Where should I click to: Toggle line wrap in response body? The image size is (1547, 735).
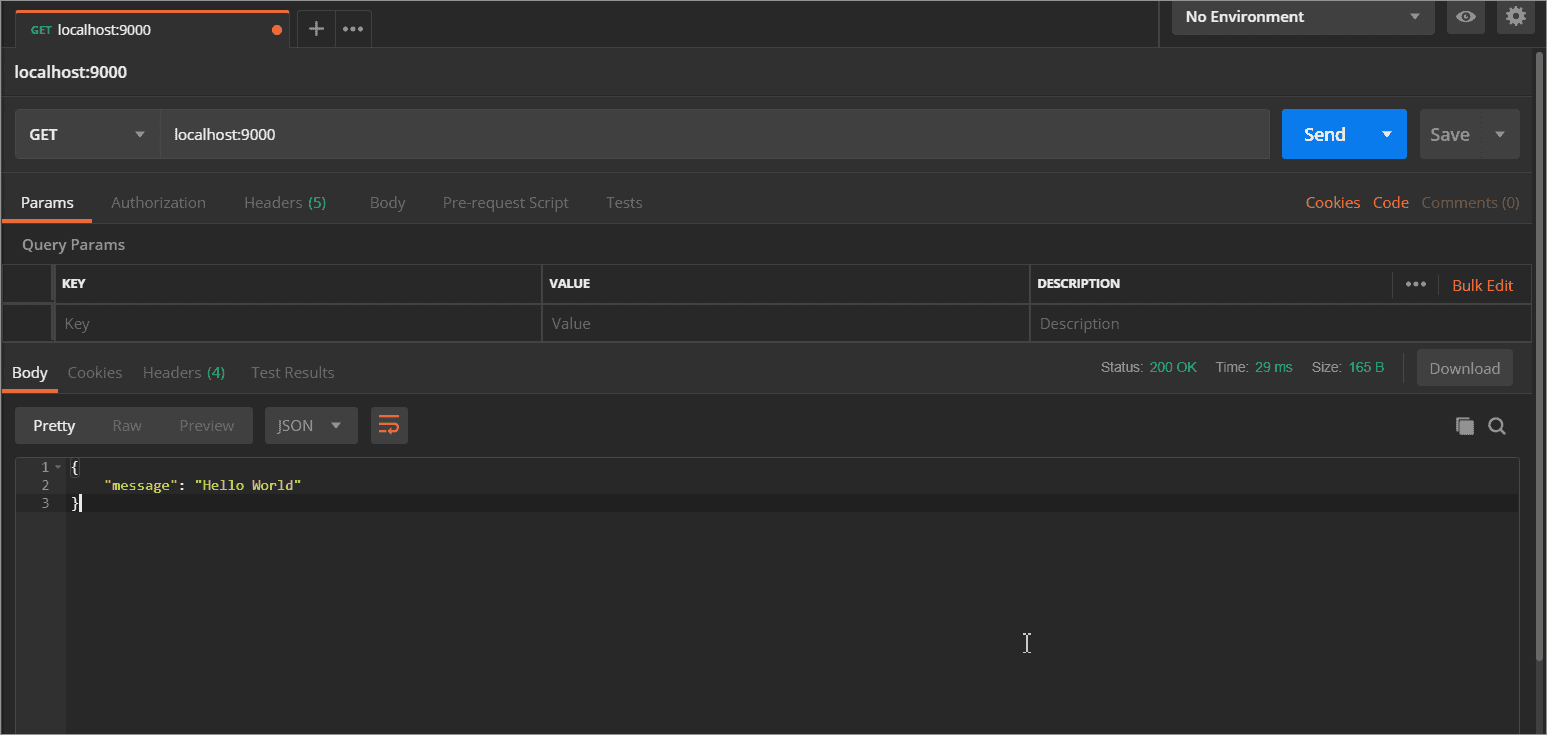[389, 425]
